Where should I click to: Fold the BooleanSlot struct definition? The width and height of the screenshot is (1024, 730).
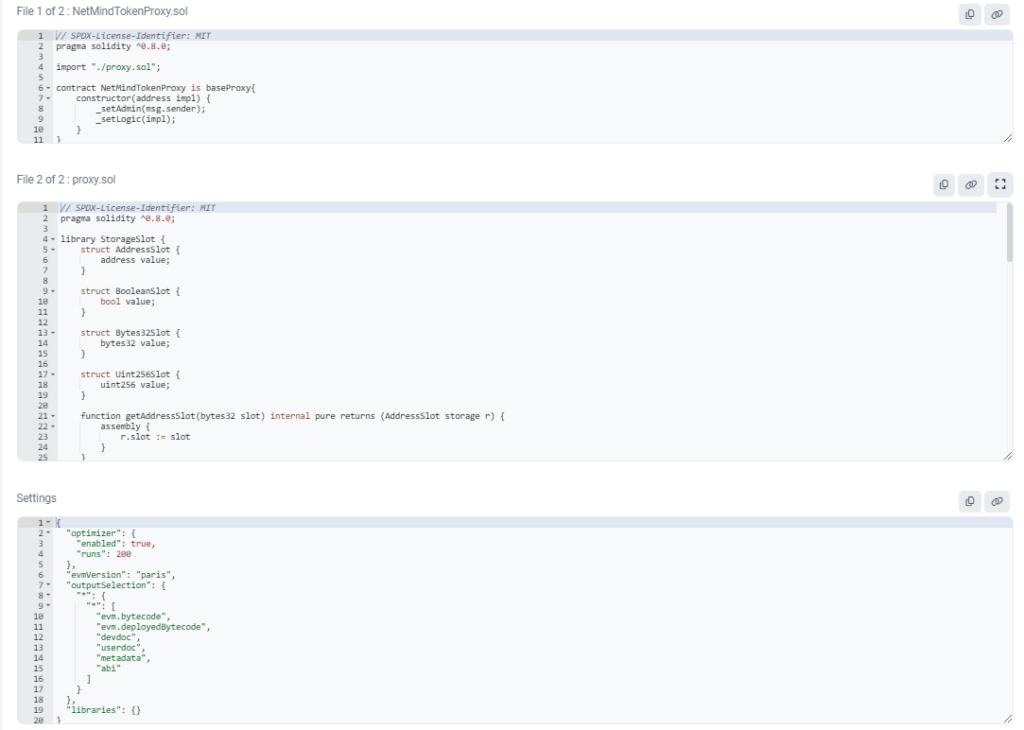point(52,291)
